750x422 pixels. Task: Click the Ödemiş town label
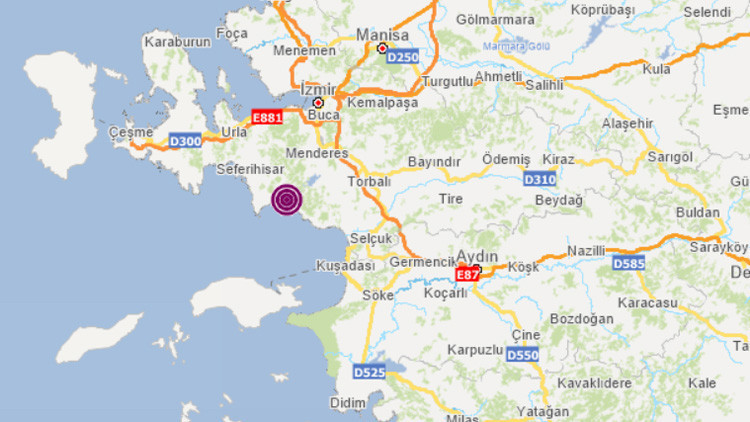click(x=506, y=159)
